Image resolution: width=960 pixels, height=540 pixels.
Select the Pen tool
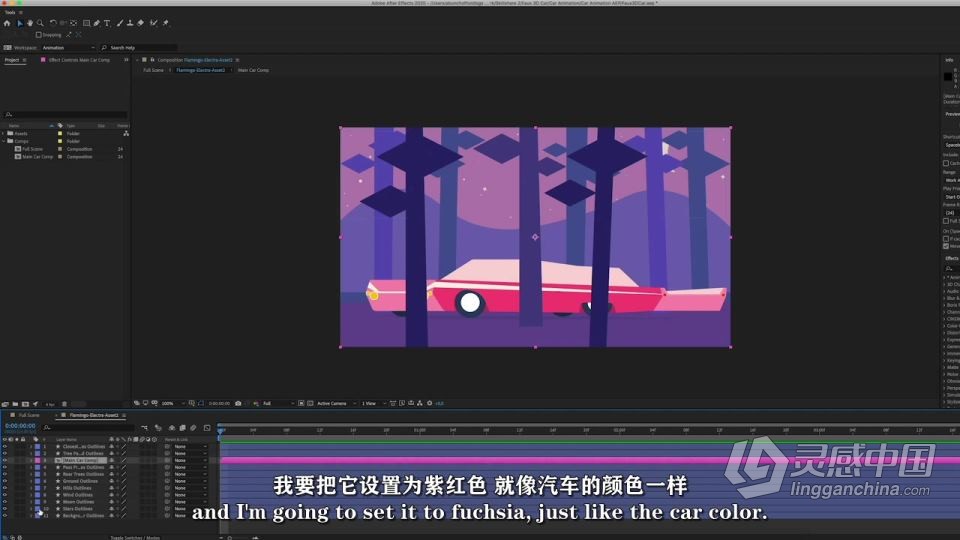(x=97, y=23)
